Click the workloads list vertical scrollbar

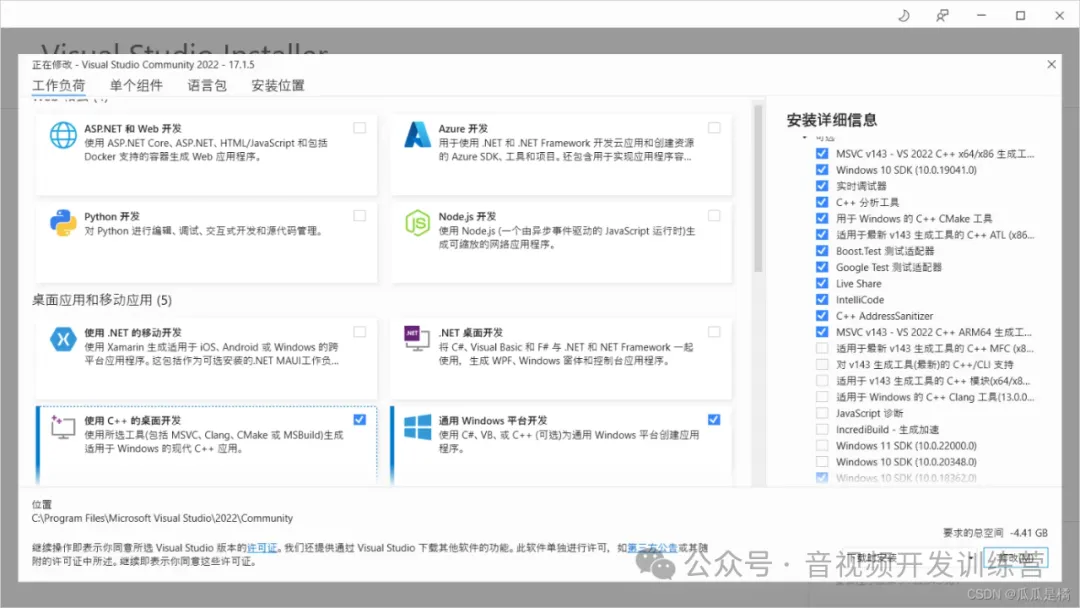pos(758,200)
